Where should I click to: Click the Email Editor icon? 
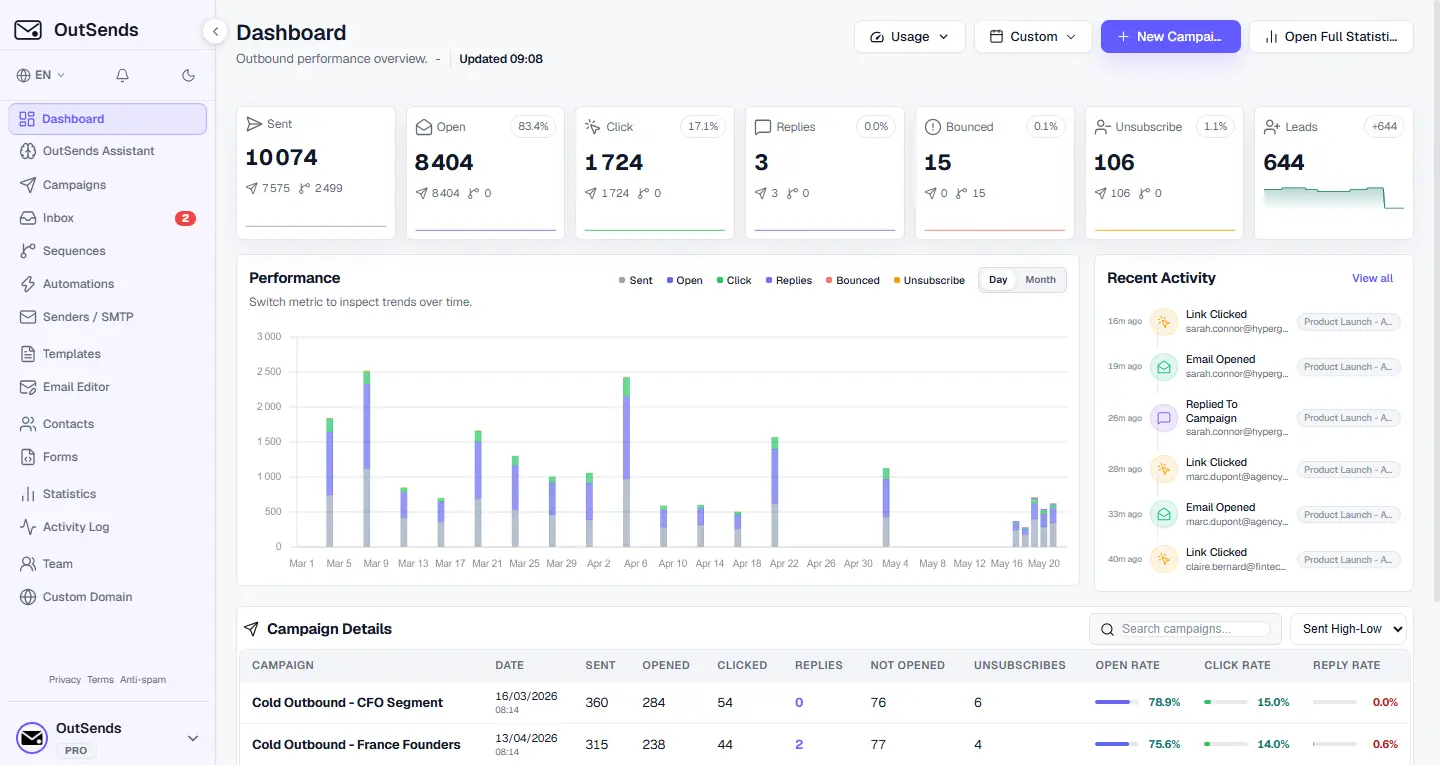click(27, 387)
